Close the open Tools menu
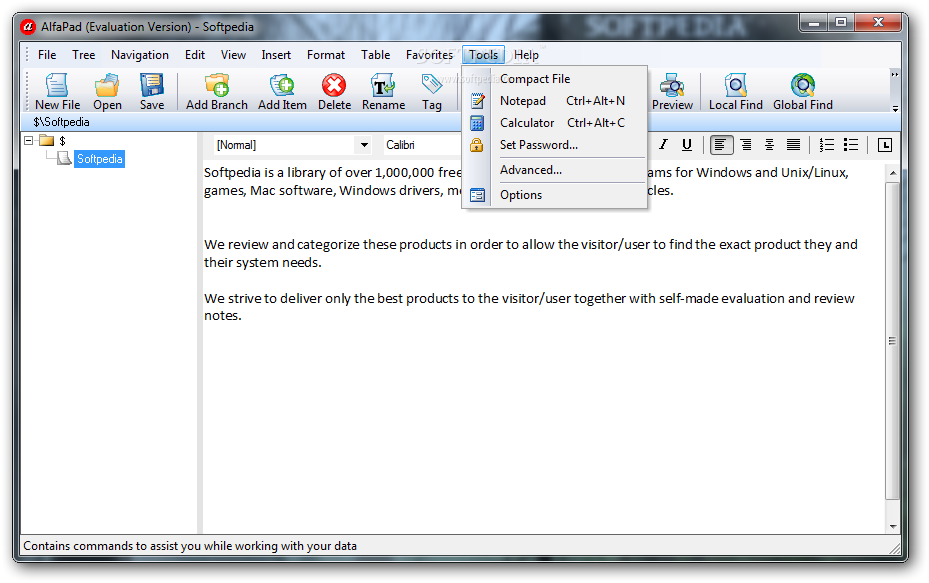The width and height of the screenshot is (929, 583). [x=483, y=55]
